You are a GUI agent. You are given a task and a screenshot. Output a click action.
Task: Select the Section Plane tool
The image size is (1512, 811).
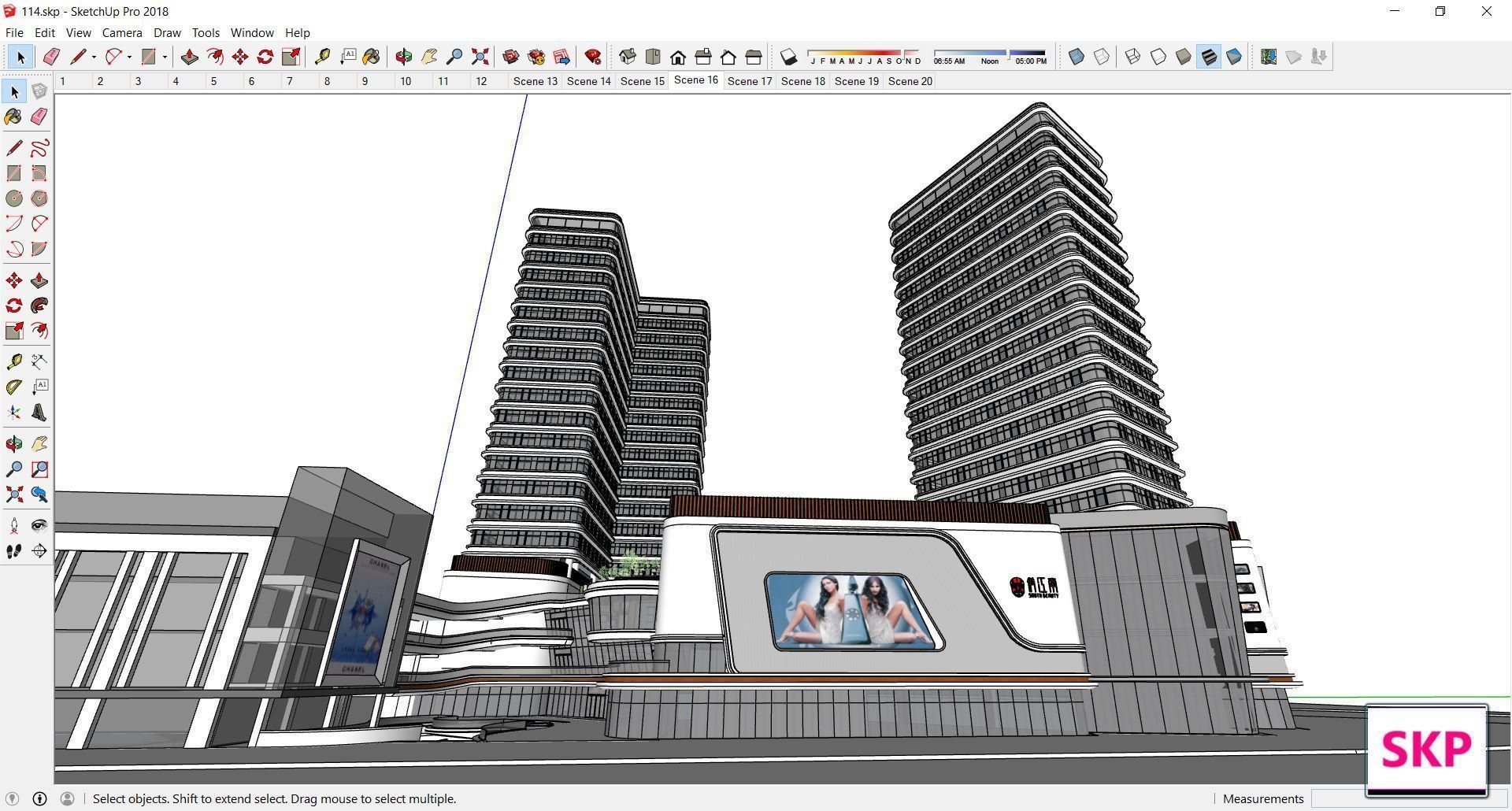[x=39, y=551]
